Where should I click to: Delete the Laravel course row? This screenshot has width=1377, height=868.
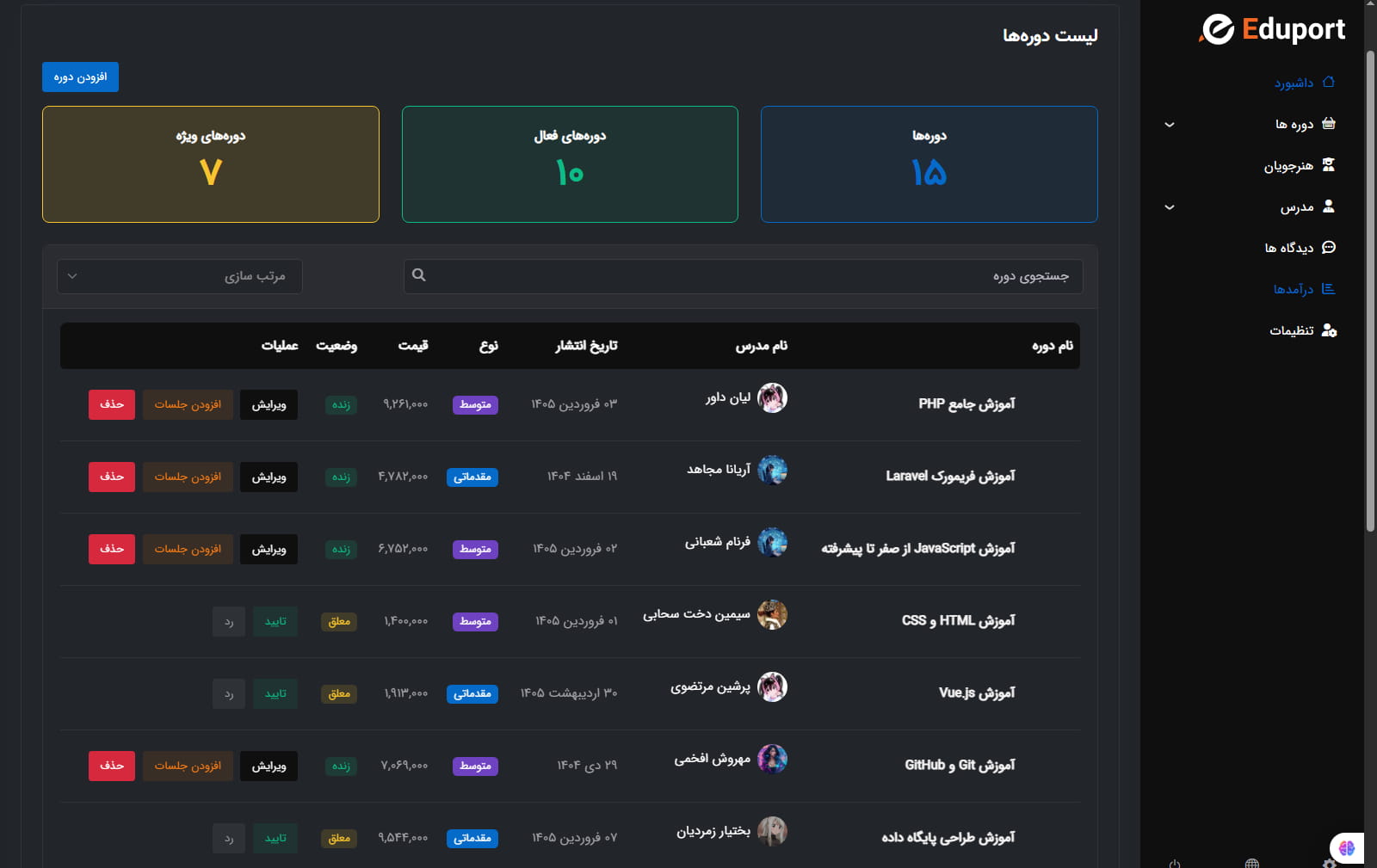click(112, 477)
